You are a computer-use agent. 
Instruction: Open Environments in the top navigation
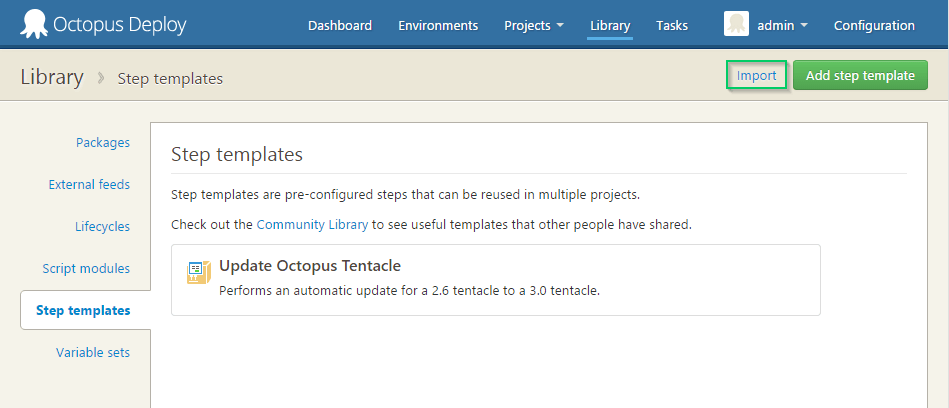[x=438, y=26]
